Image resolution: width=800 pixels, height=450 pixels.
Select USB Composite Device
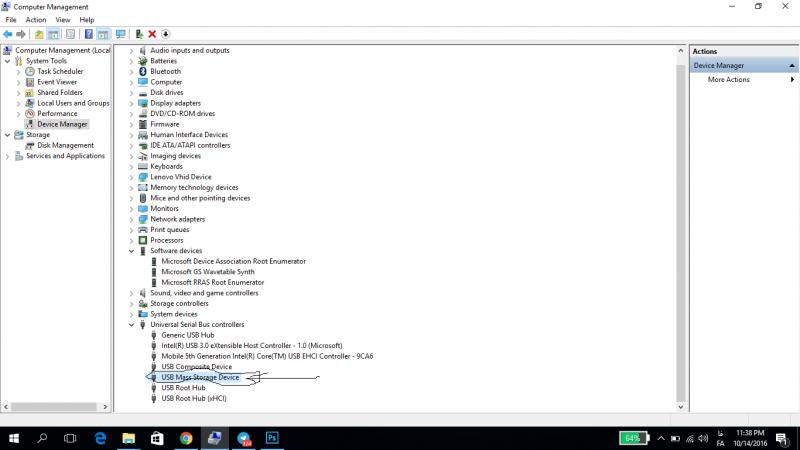pyautogui.click(x=196, y=367)
